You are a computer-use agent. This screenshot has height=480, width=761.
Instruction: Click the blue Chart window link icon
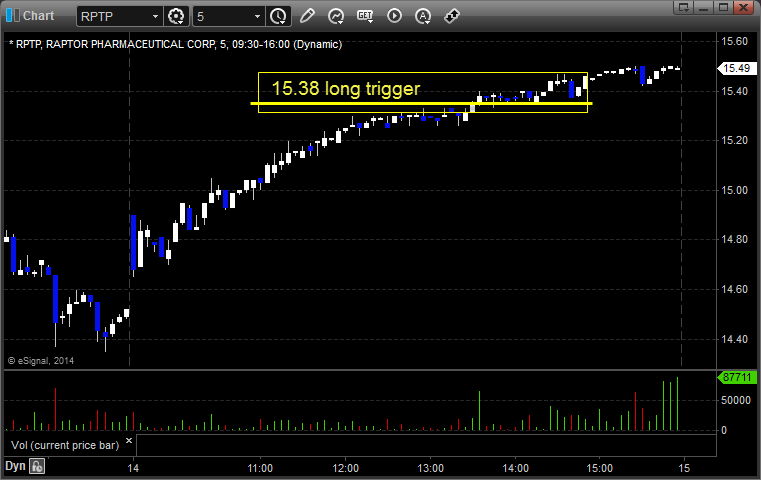(12, 16)
